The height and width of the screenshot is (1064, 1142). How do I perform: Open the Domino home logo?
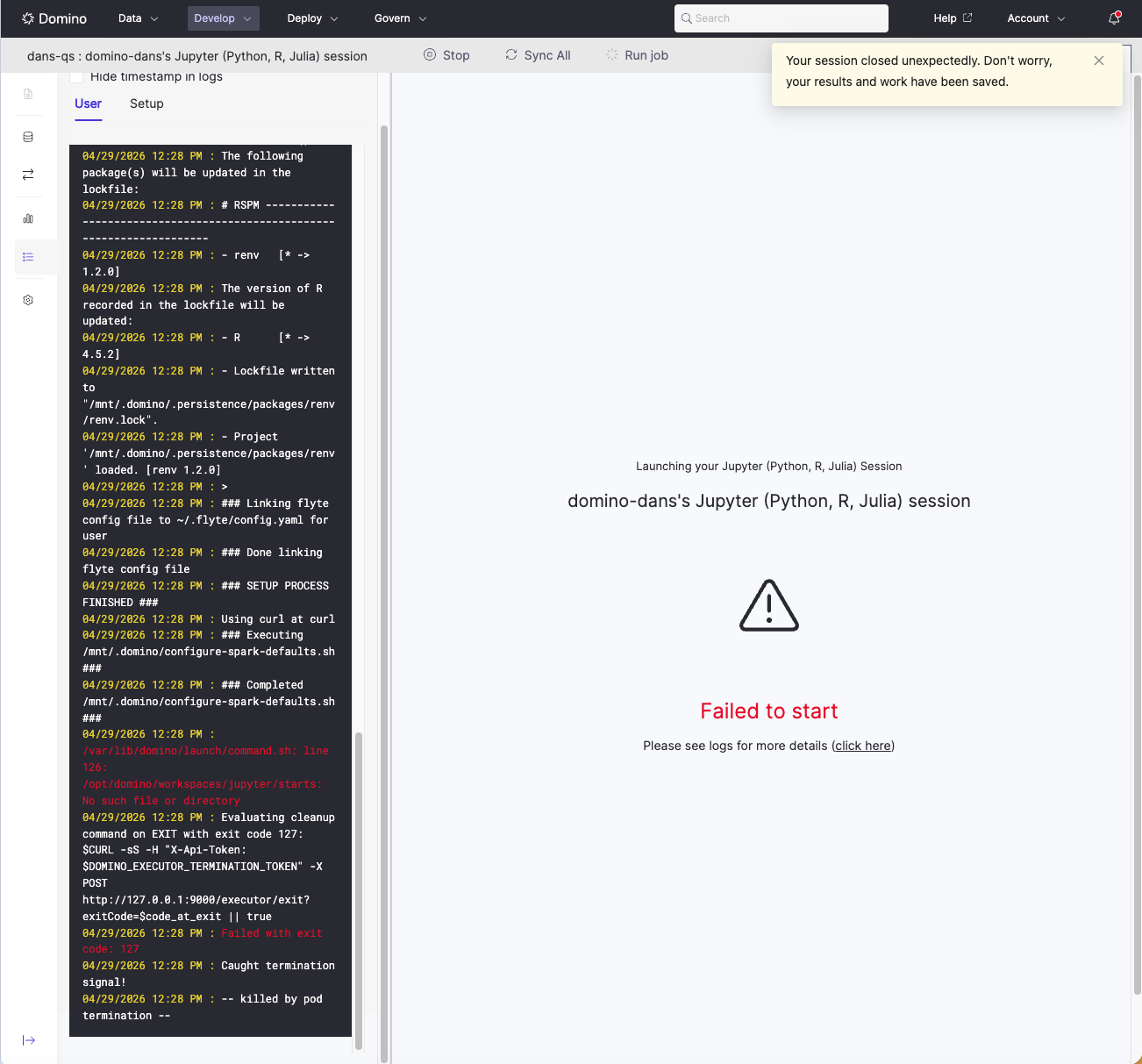(54, 18)
